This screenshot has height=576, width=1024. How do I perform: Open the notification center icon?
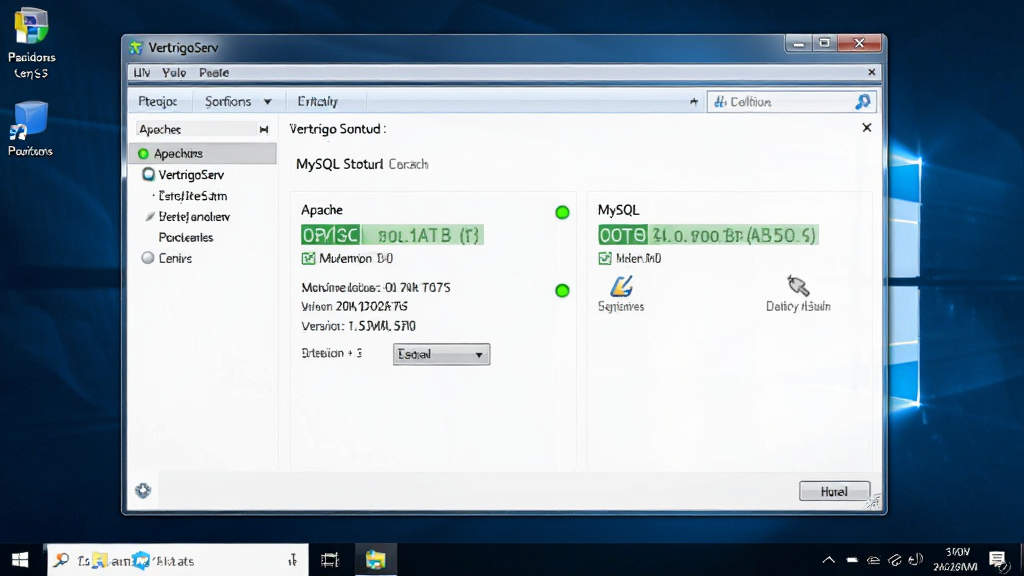(x=997, y=560)
